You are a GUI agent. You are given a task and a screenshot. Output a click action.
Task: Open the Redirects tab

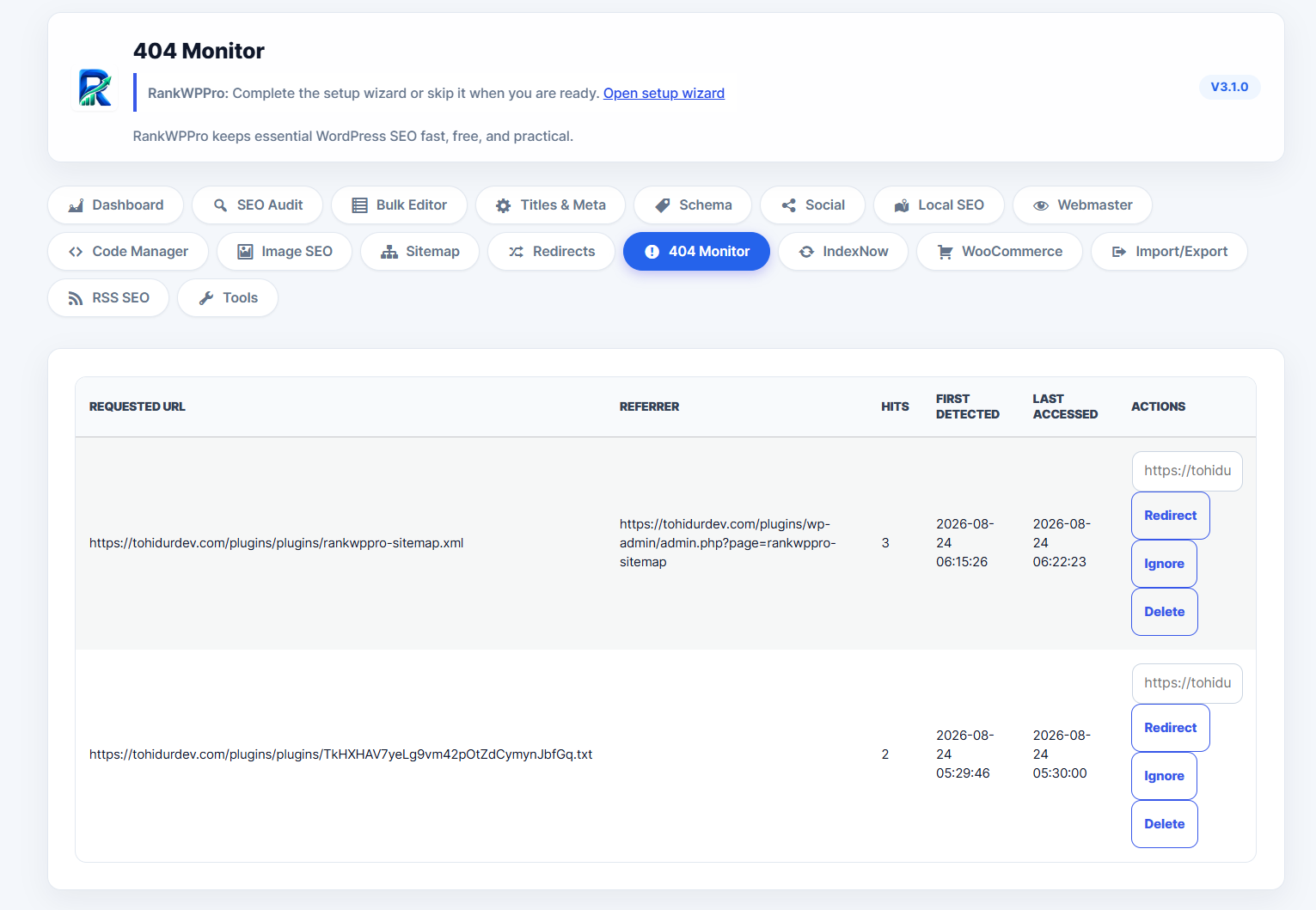point(552,252)
